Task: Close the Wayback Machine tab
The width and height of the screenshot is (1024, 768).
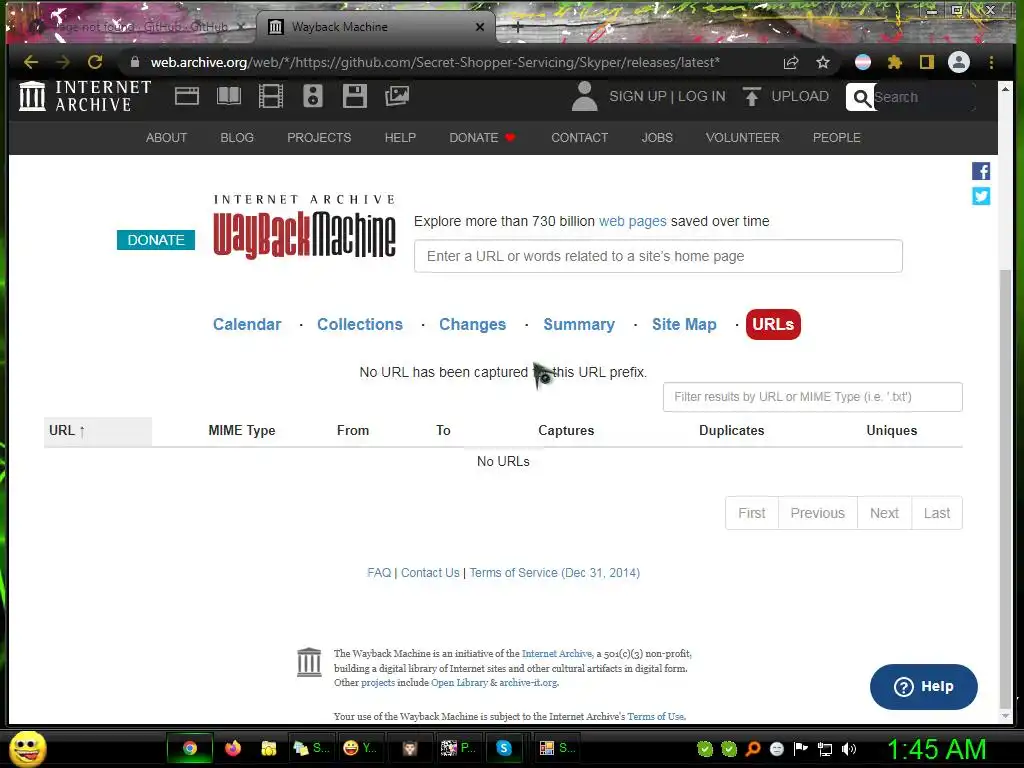Action: click(480, 27)
